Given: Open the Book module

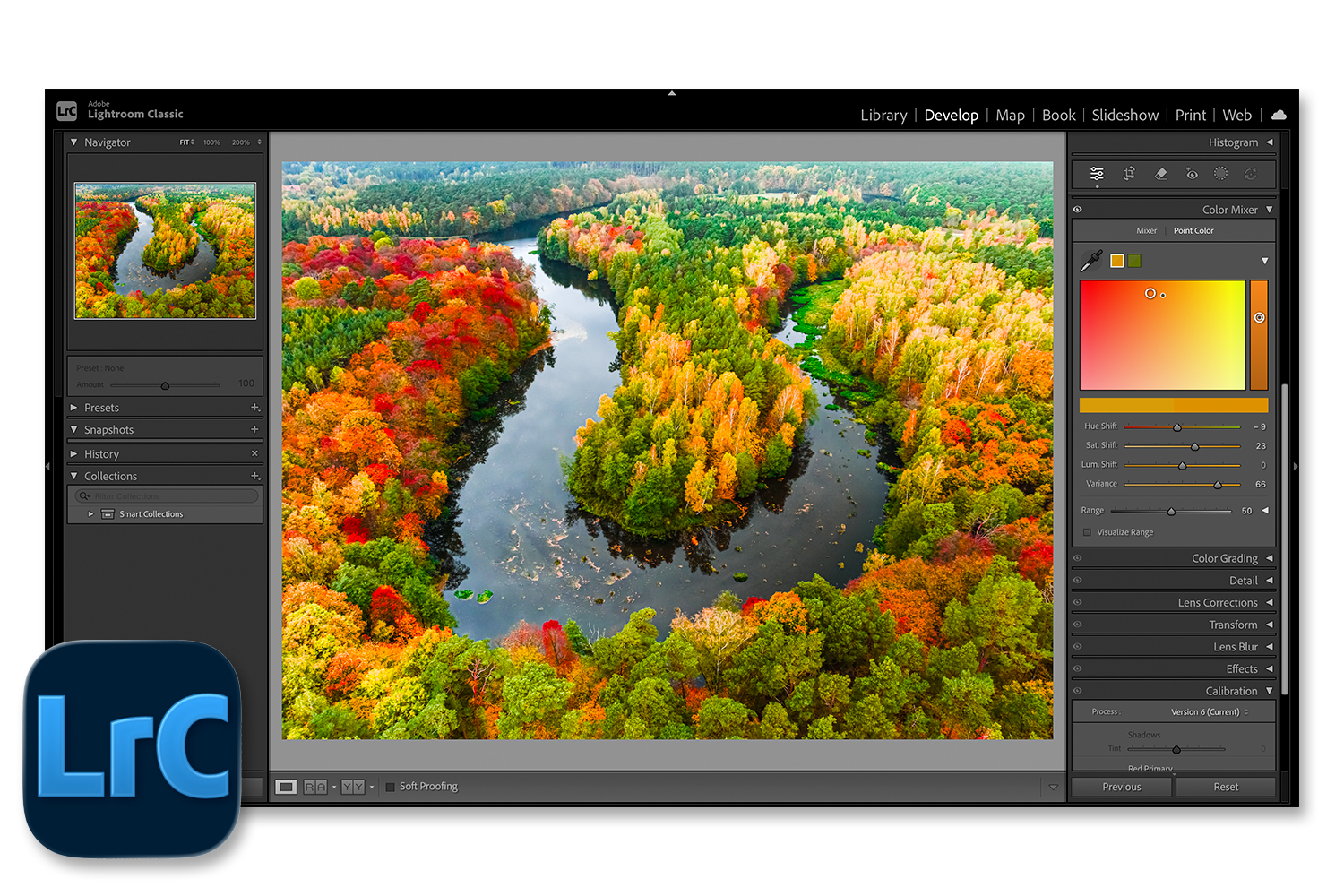Looking at the screenshot, I should 1058,116.
